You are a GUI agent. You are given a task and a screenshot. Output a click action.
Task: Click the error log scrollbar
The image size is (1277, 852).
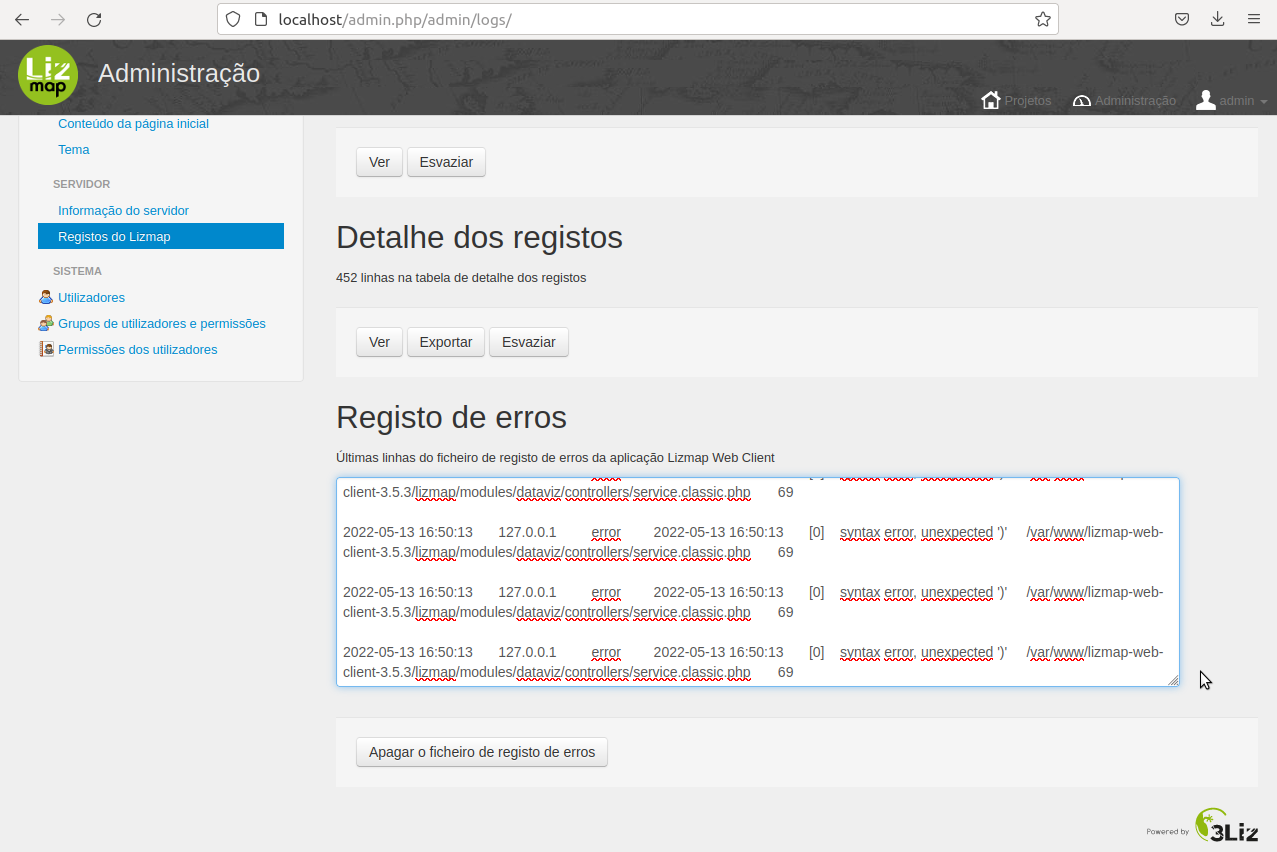tap(1172, 580)
